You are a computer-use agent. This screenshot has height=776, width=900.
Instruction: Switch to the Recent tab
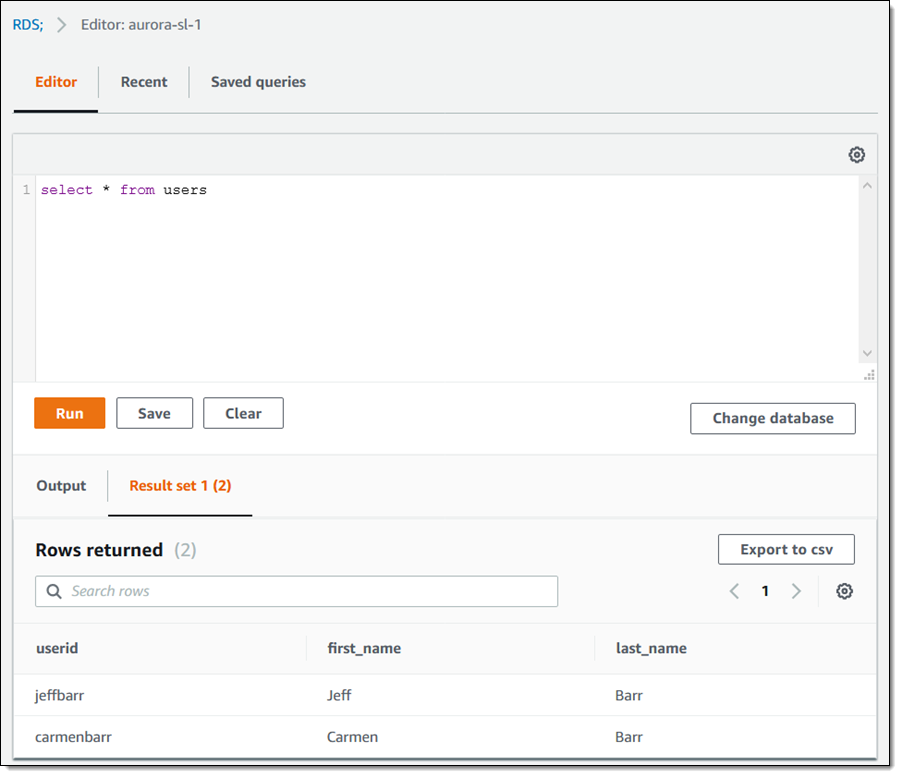(144, 82)
